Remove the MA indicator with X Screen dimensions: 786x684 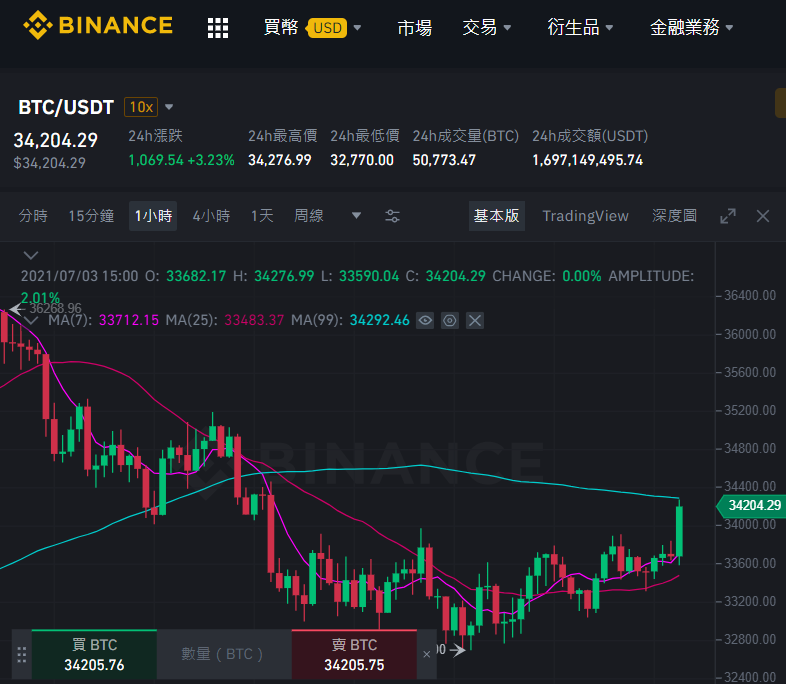(475, 320)
